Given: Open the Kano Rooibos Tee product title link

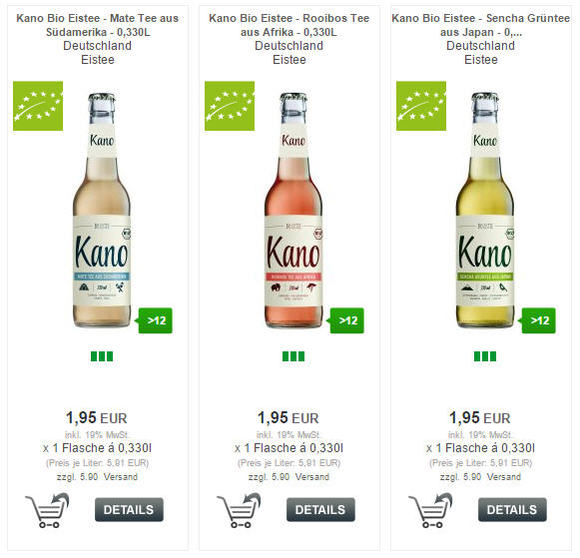Looking at the screenshot, I should click(x=289, y=25).
